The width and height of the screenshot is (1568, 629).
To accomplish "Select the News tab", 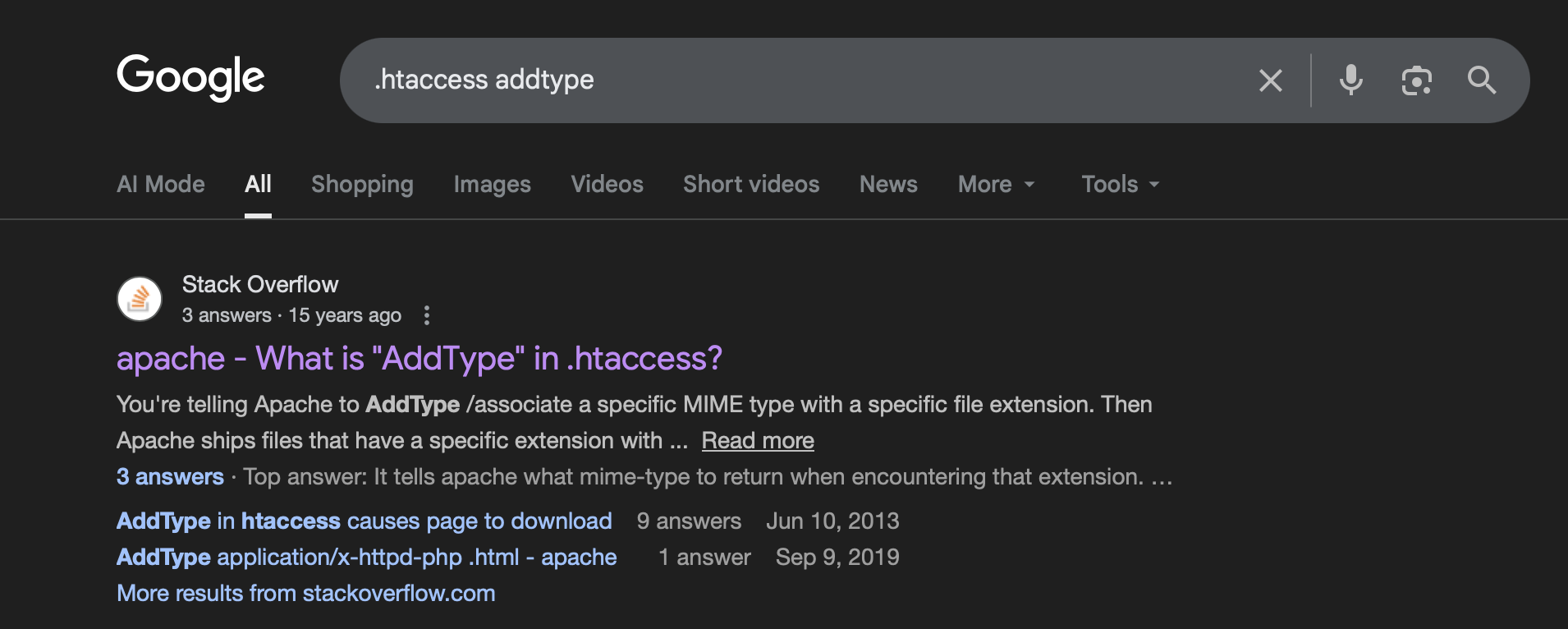I will point(888,184).
